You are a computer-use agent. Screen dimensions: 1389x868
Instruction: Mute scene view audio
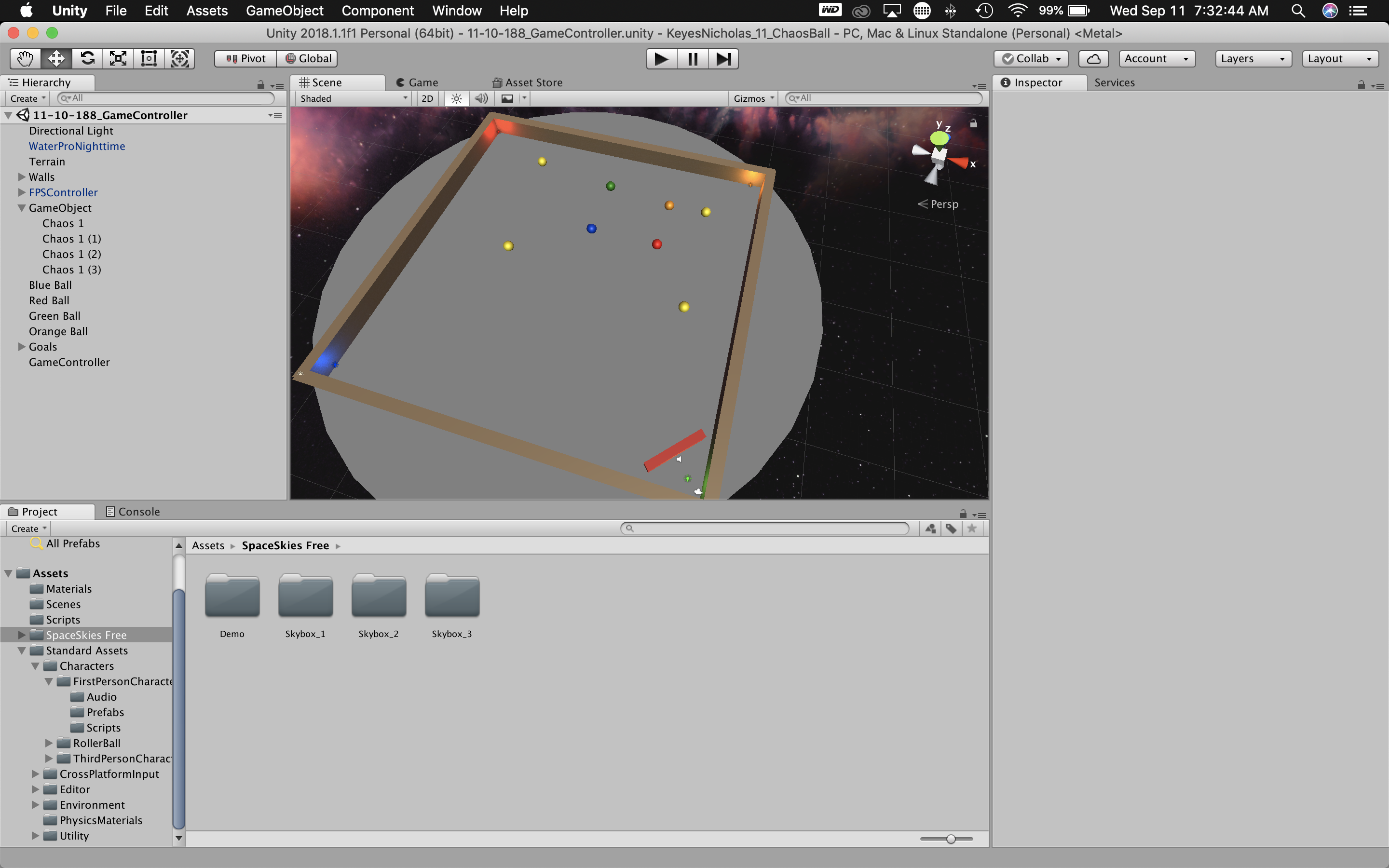[480, 98]
